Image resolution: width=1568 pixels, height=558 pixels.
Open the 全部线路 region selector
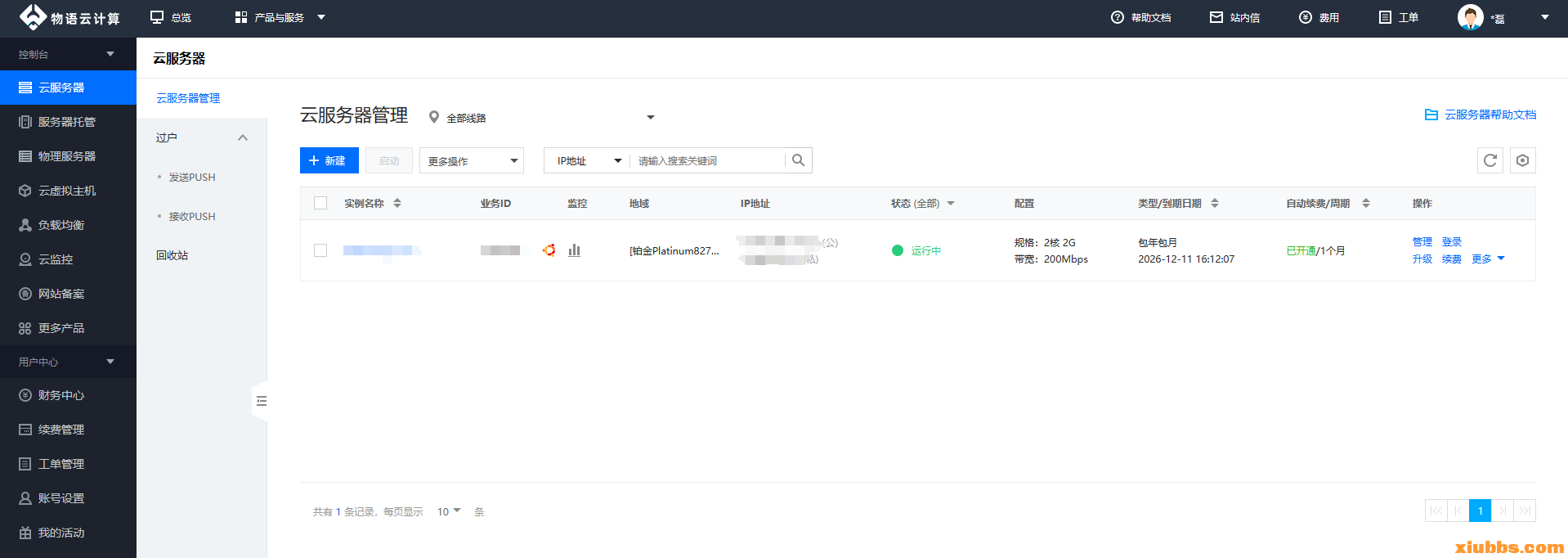541,118
